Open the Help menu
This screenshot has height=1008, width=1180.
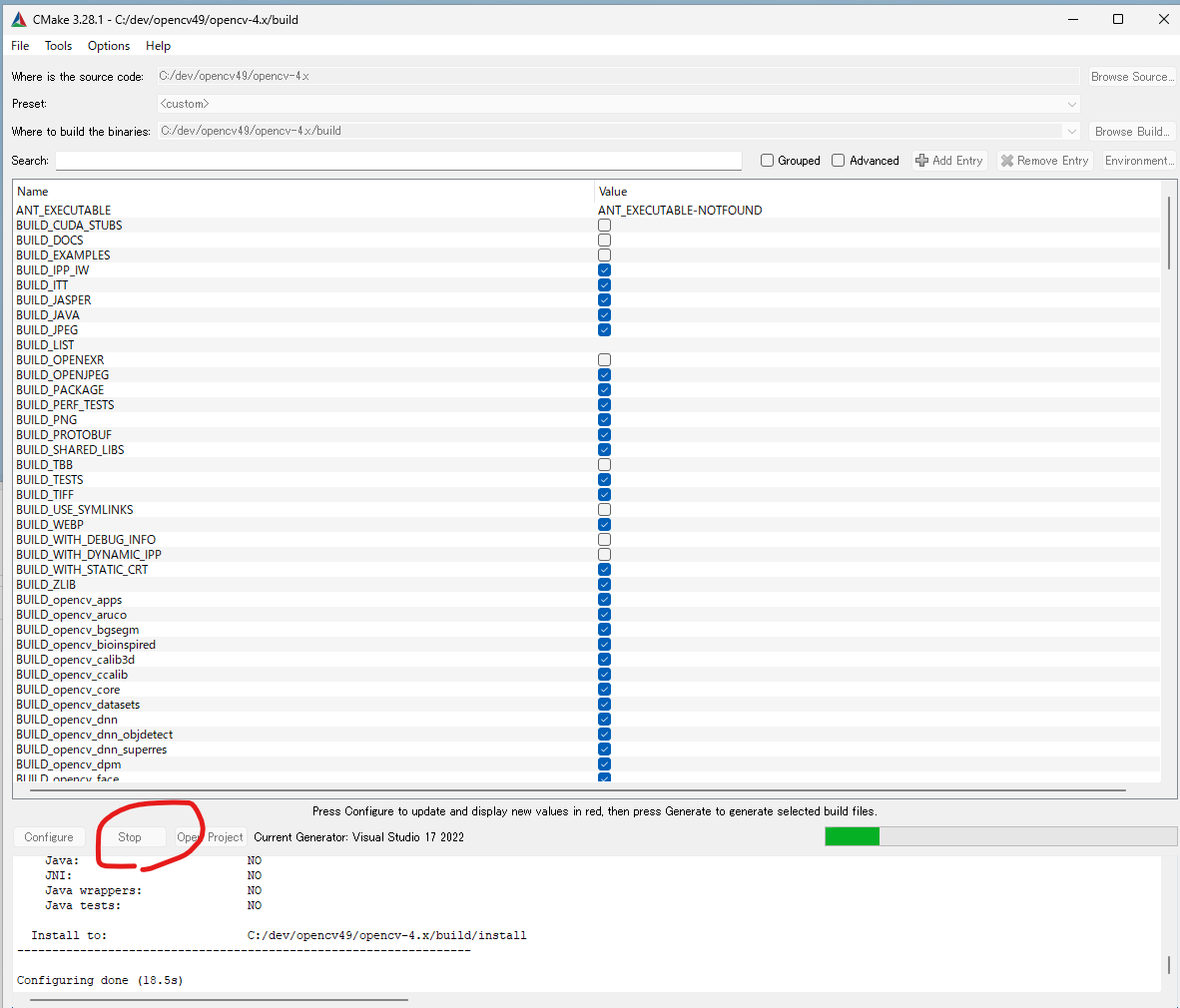[x=158, y=46]
